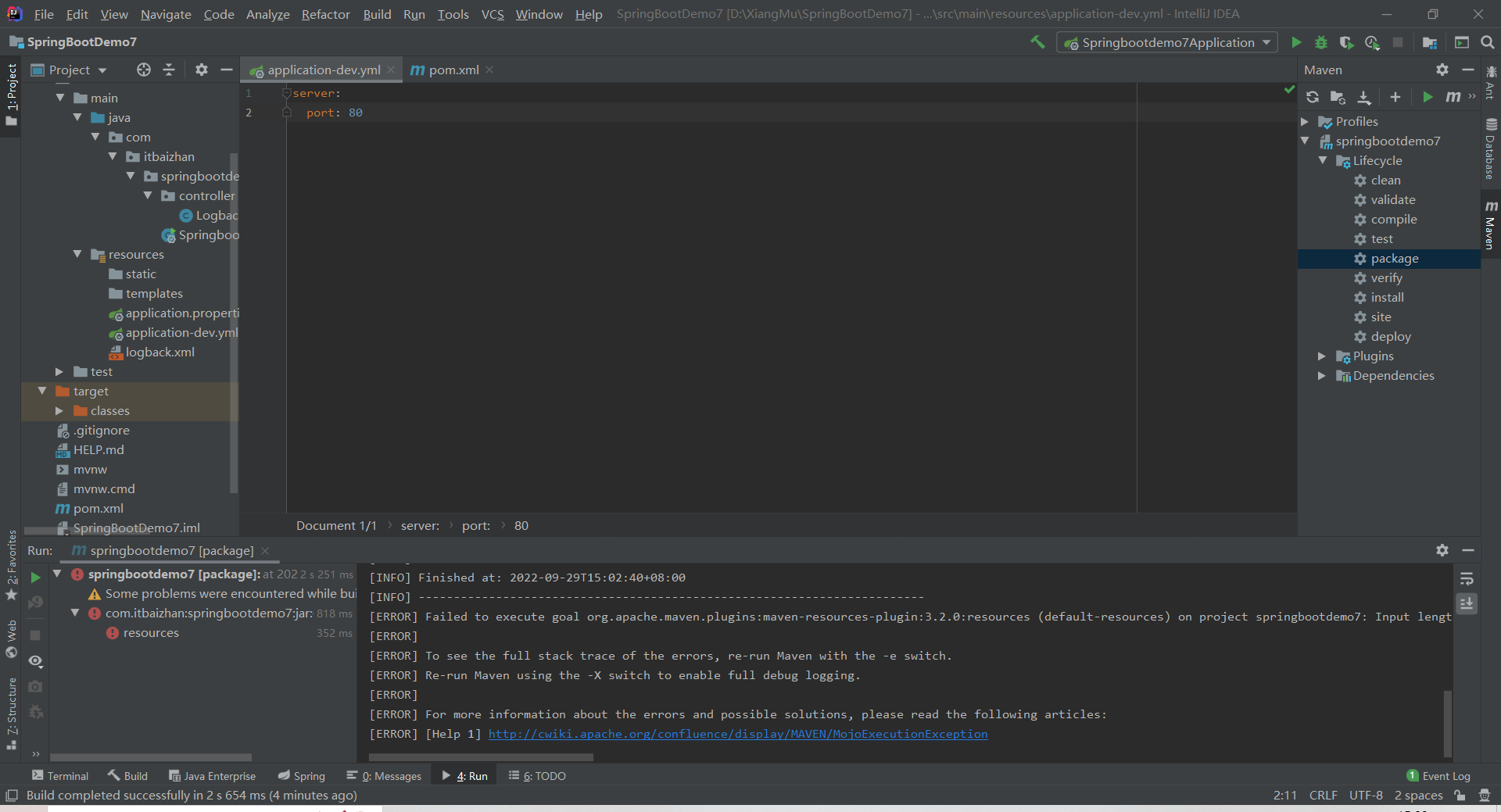Viewport: 1501px width, 812px height.
Task: Open the VCS menu
Action: [493, 14]
